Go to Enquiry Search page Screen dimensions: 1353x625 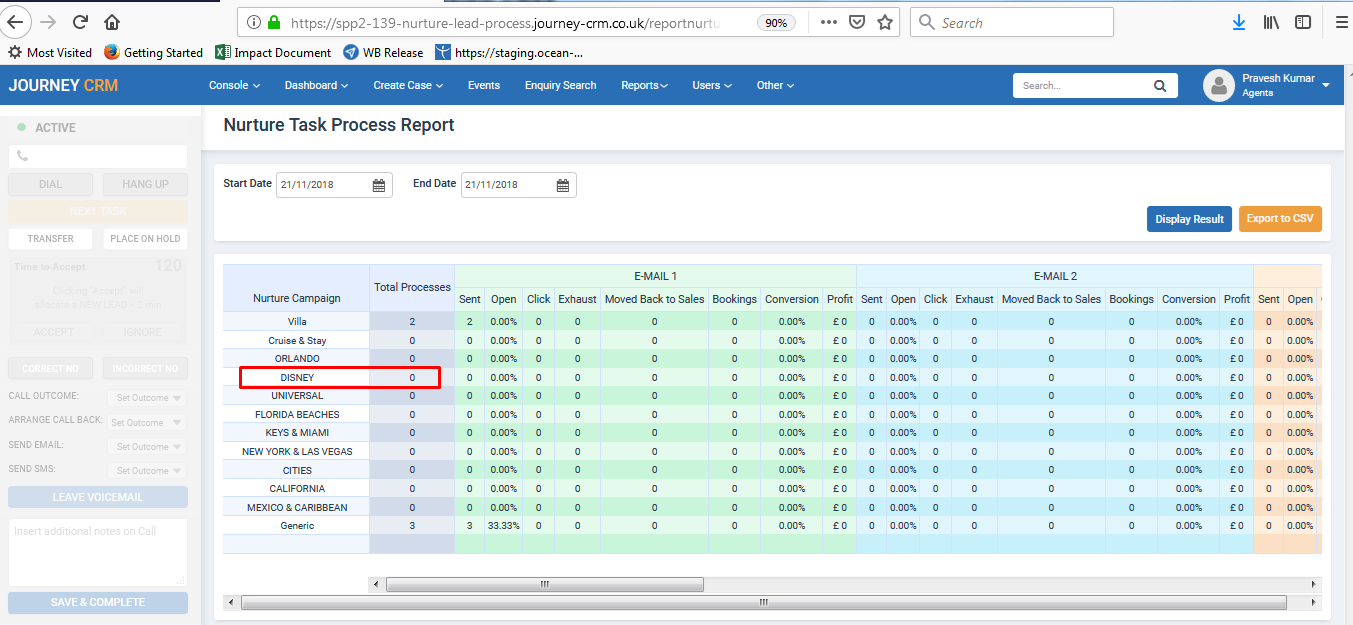click(x=560, y=86)
